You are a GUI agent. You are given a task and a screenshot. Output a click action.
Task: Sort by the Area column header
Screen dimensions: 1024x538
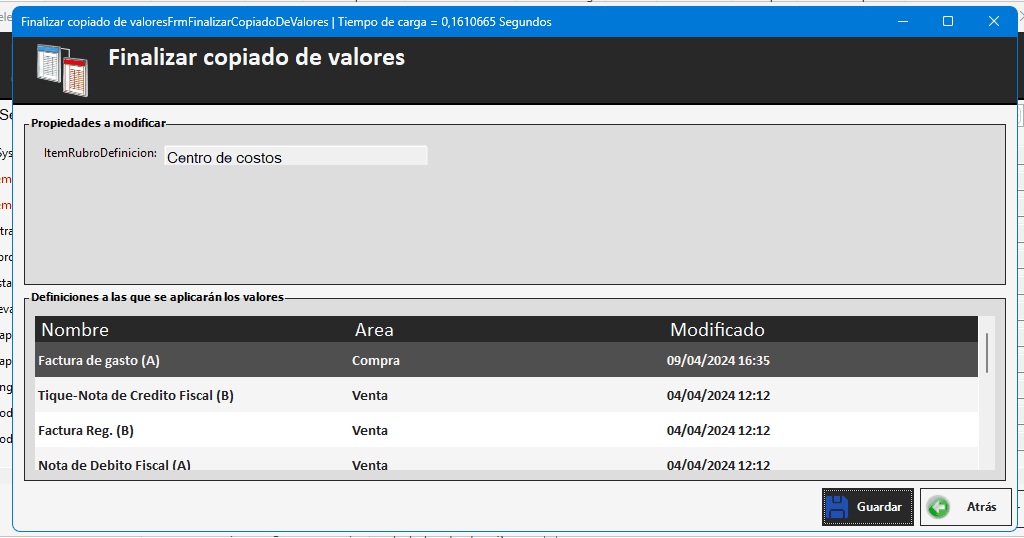pyautogui.click(x=374, y=330)
